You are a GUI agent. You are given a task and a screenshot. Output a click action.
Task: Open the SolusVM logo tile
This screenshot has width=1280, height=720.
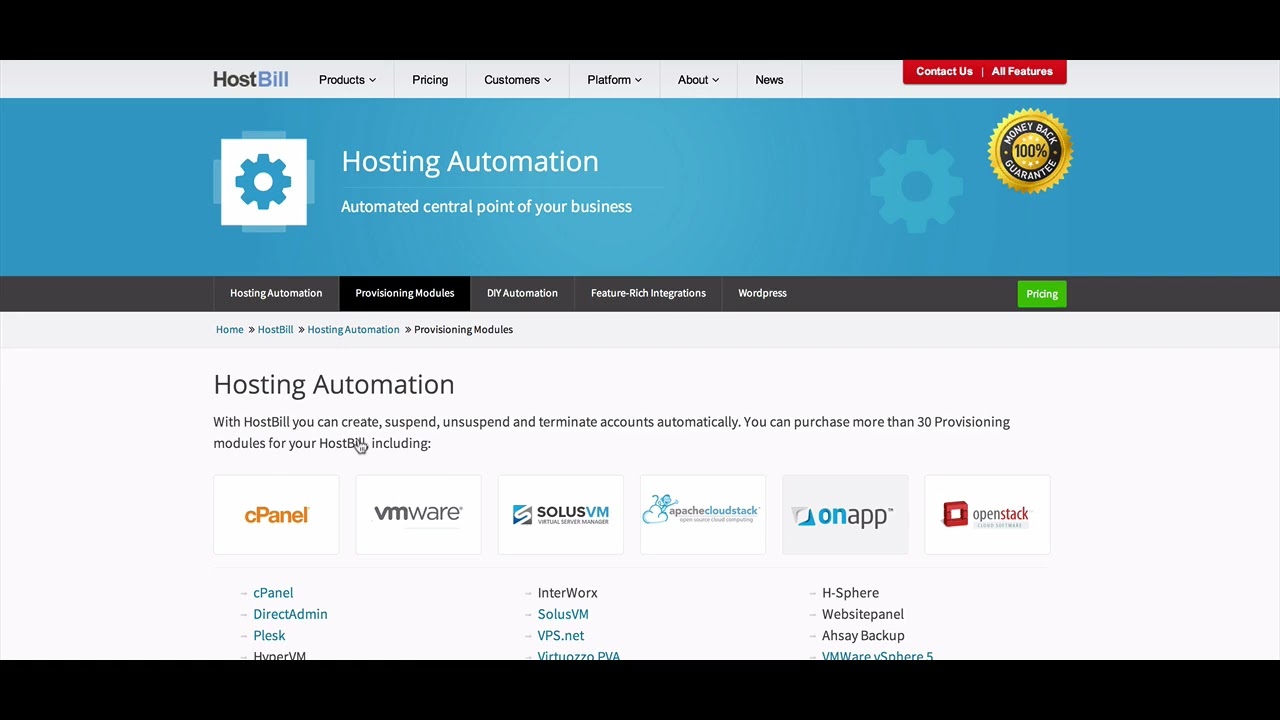tap(560, 514)
